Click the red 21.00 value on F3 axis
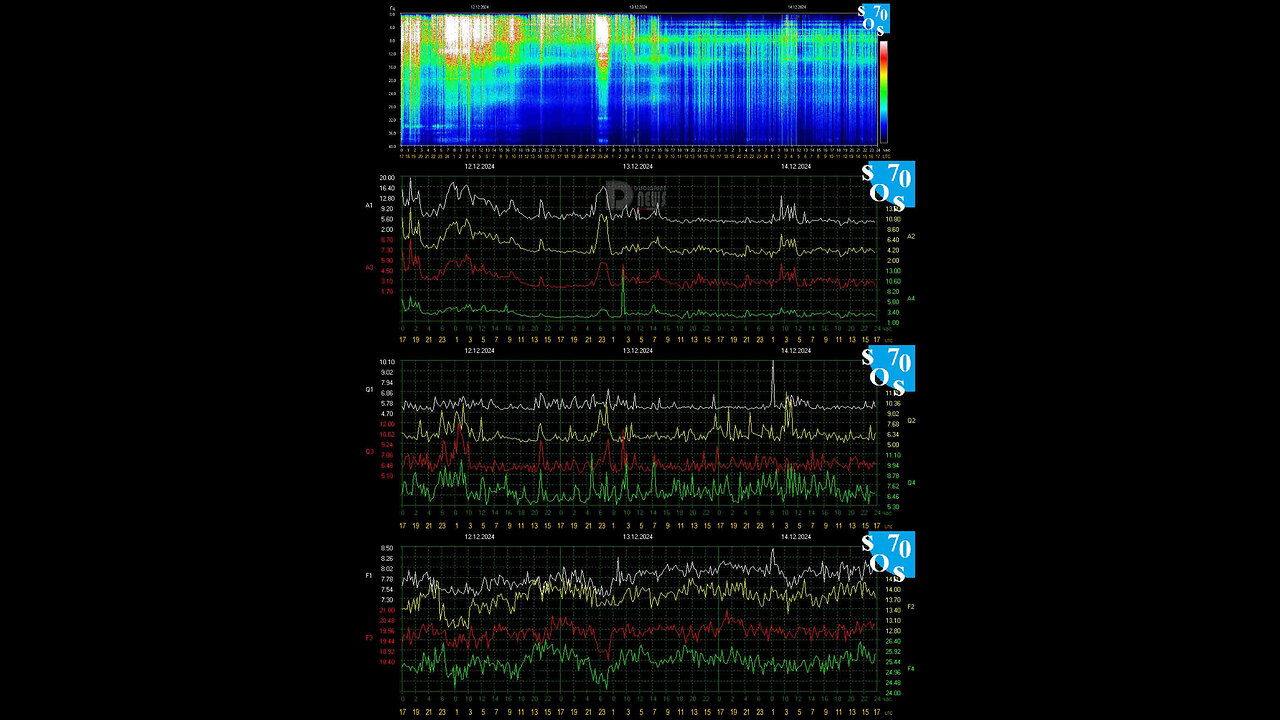 coord(387,610)
